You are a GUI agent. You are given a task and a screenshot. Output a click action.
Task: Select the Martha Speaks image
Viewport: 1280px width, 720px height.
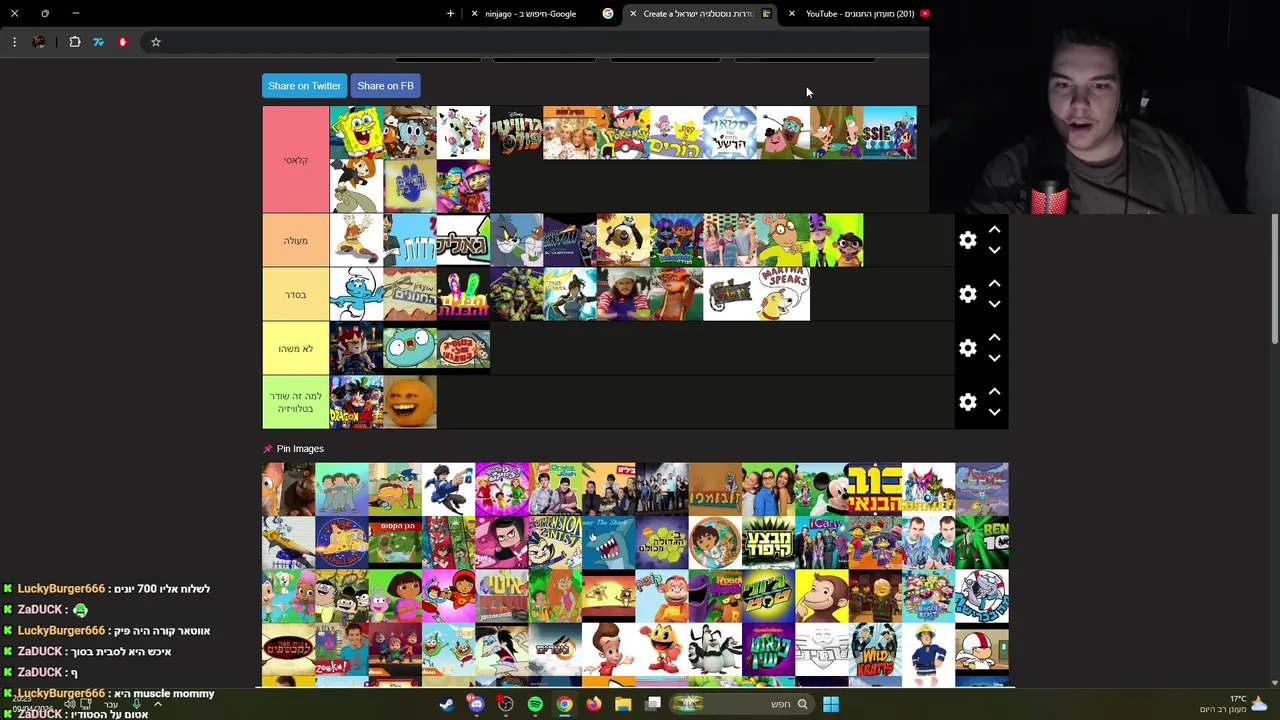(783, 294)
